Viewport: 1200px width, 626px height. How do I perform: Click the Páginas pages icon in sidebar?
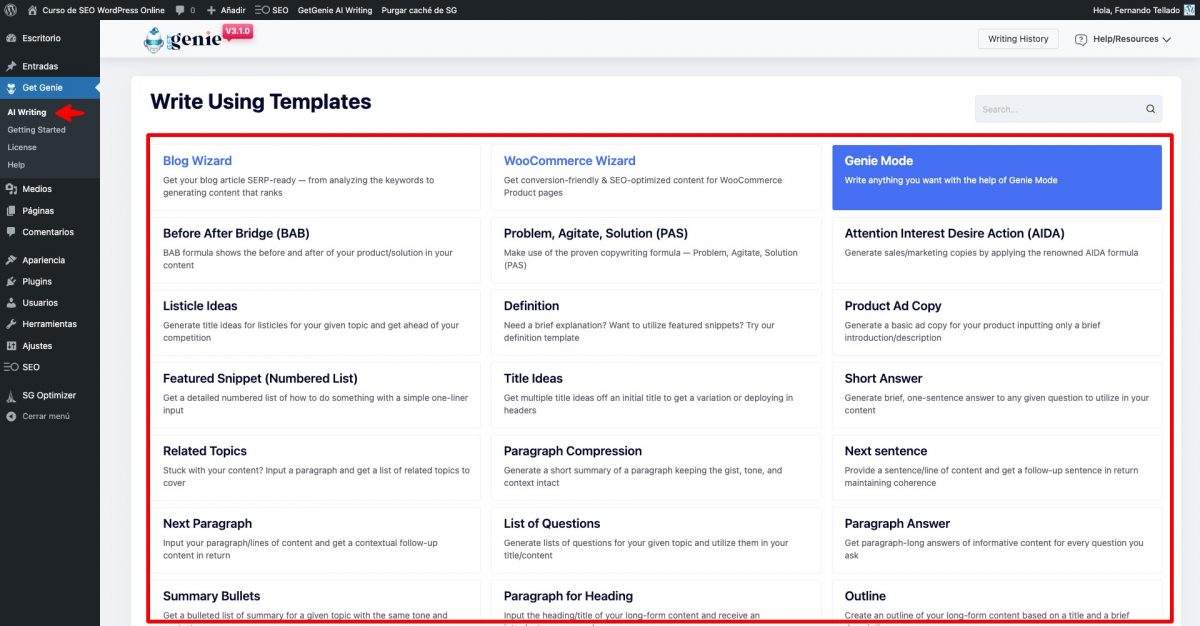click(10, 211)
